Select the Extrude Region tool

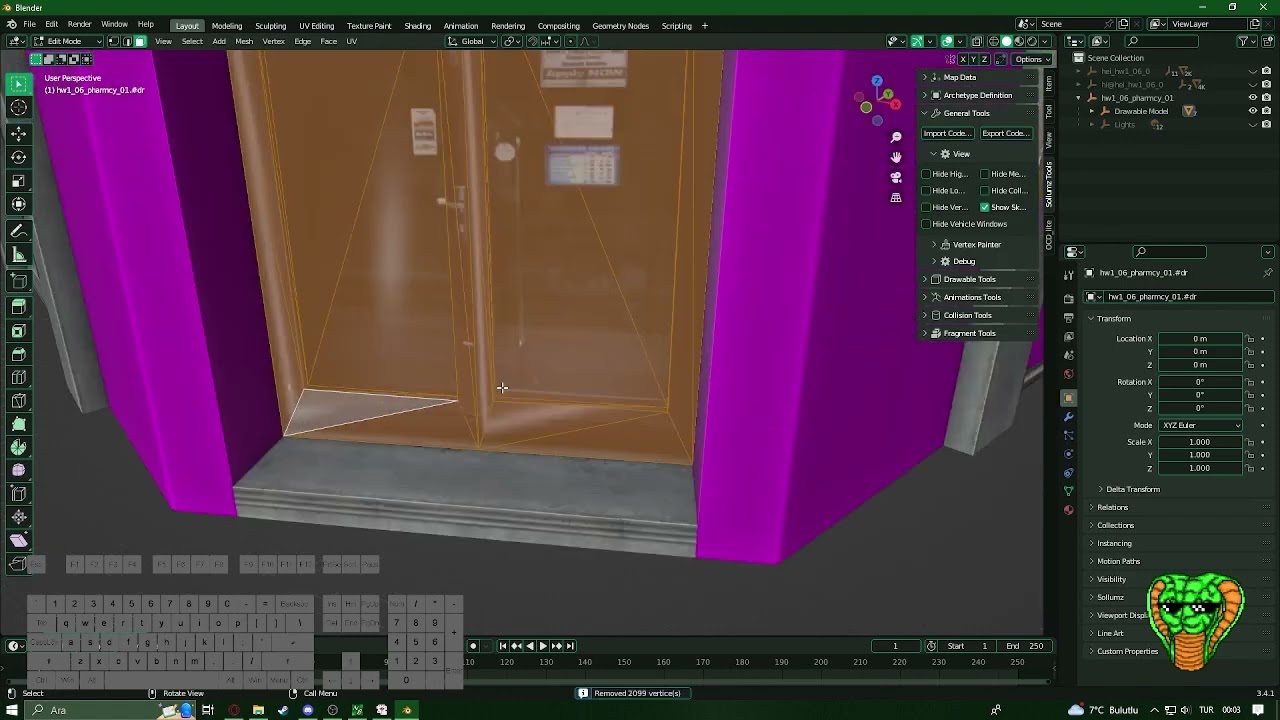18,306
